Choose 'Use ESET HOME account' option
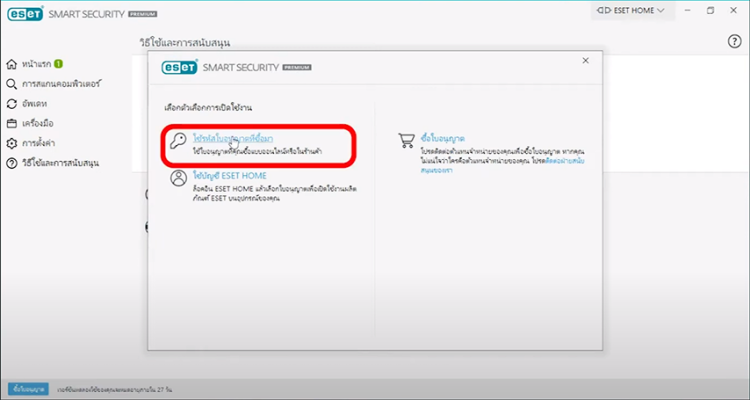 [x=230, y=176]
